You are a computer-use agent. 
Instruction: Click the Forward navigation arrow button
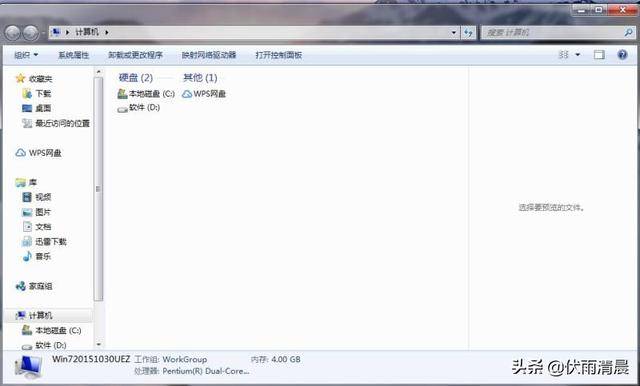[x=31, y=33]
